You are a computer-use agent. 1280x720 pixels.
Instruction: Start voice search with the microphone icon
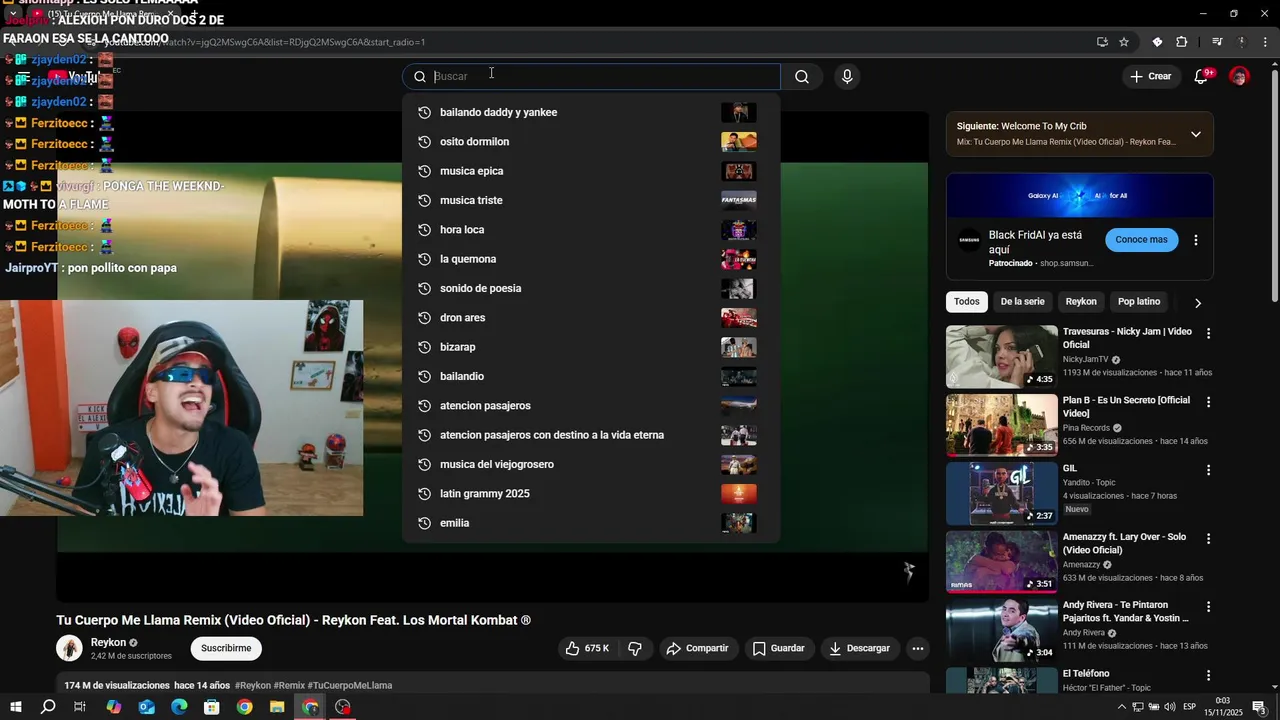pyautogui.click(x=847, y=77)
